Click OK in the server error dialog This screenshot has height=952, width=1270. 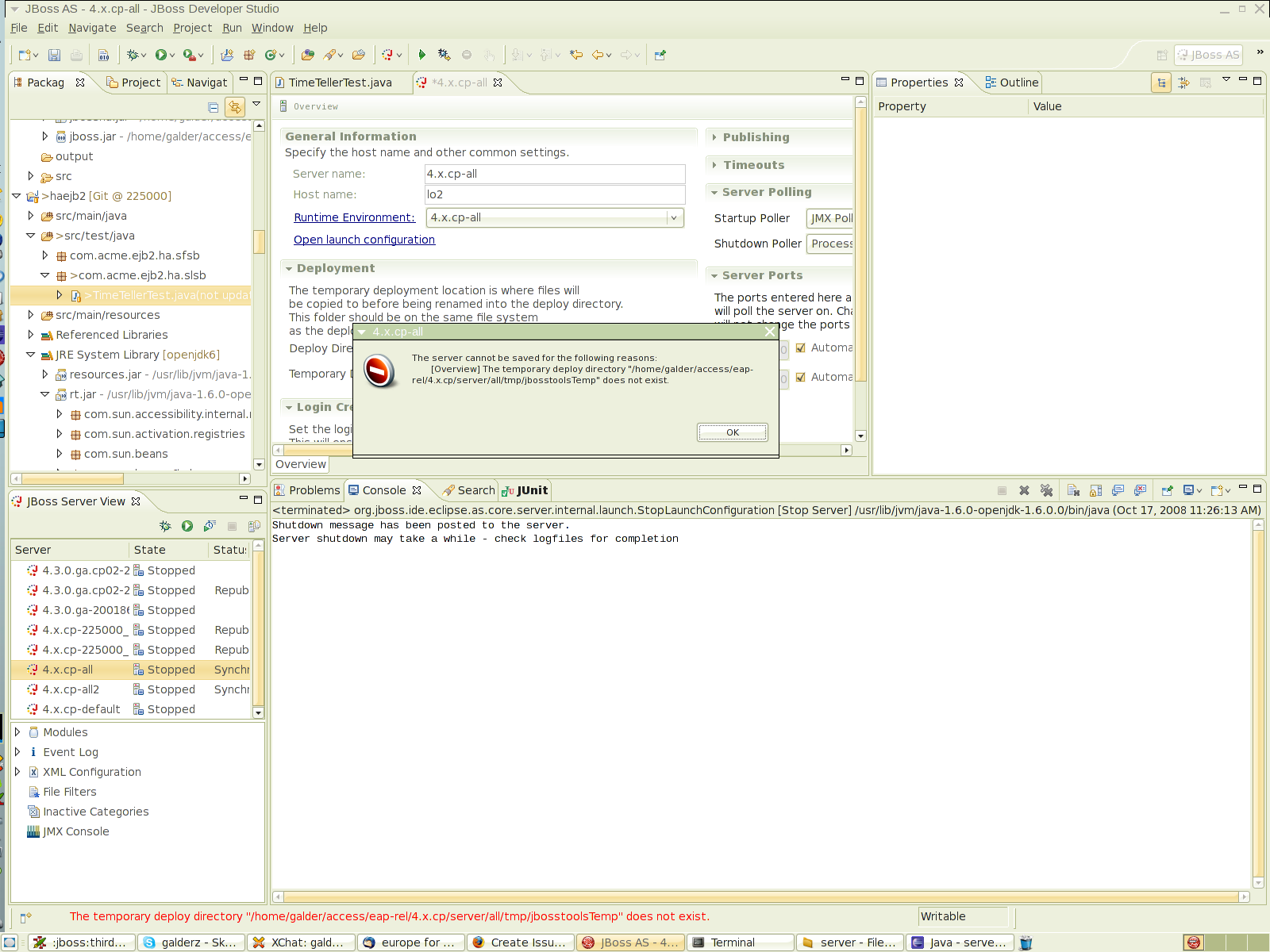point(732,432)
